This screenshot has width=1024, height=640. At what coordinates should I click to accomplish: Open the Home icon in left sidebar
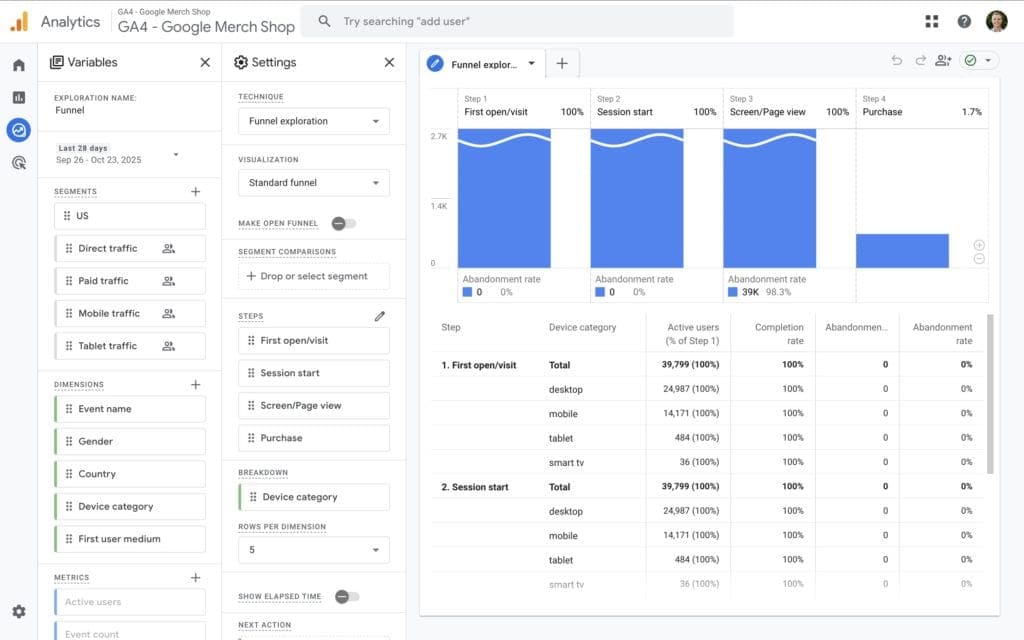[18, 65]
